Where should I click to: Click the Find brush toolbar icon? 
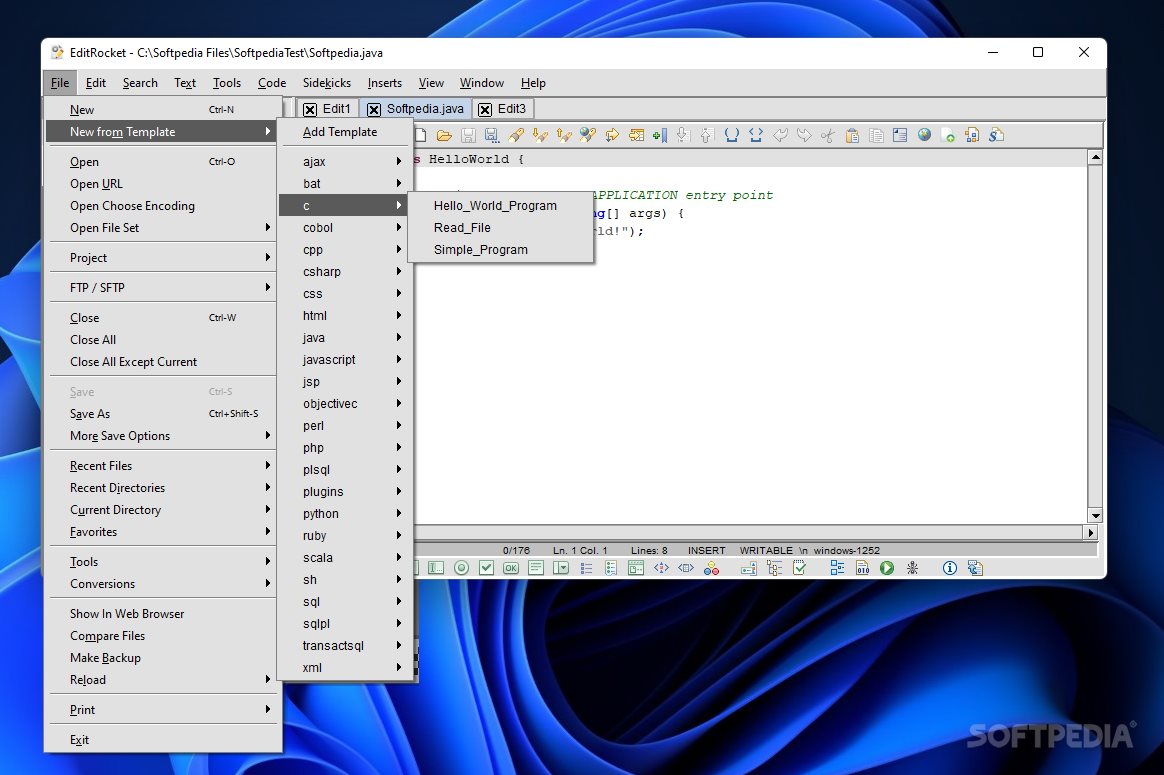[516, 135]
